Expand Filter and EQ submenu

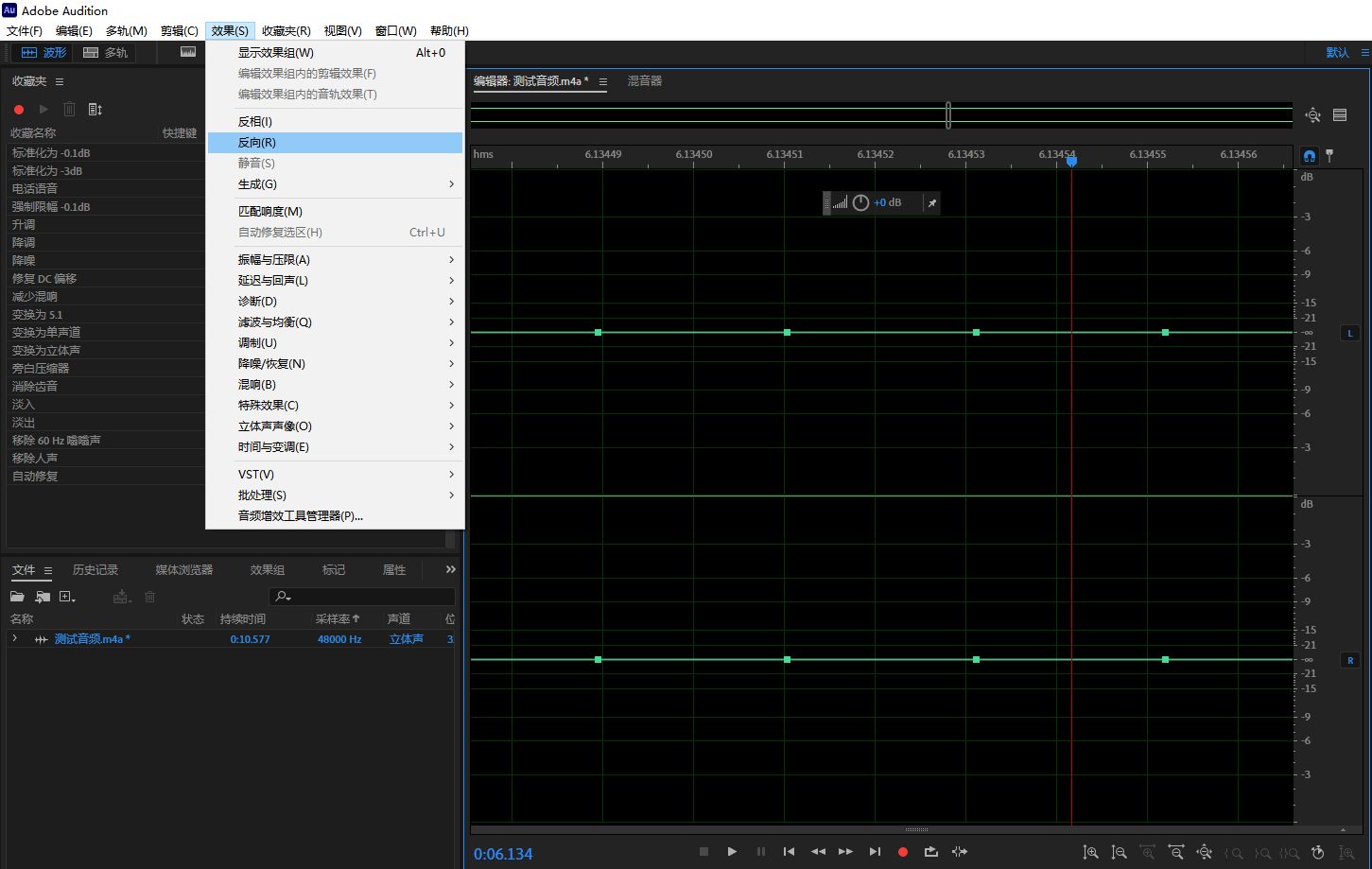click(x=336, y=322)
